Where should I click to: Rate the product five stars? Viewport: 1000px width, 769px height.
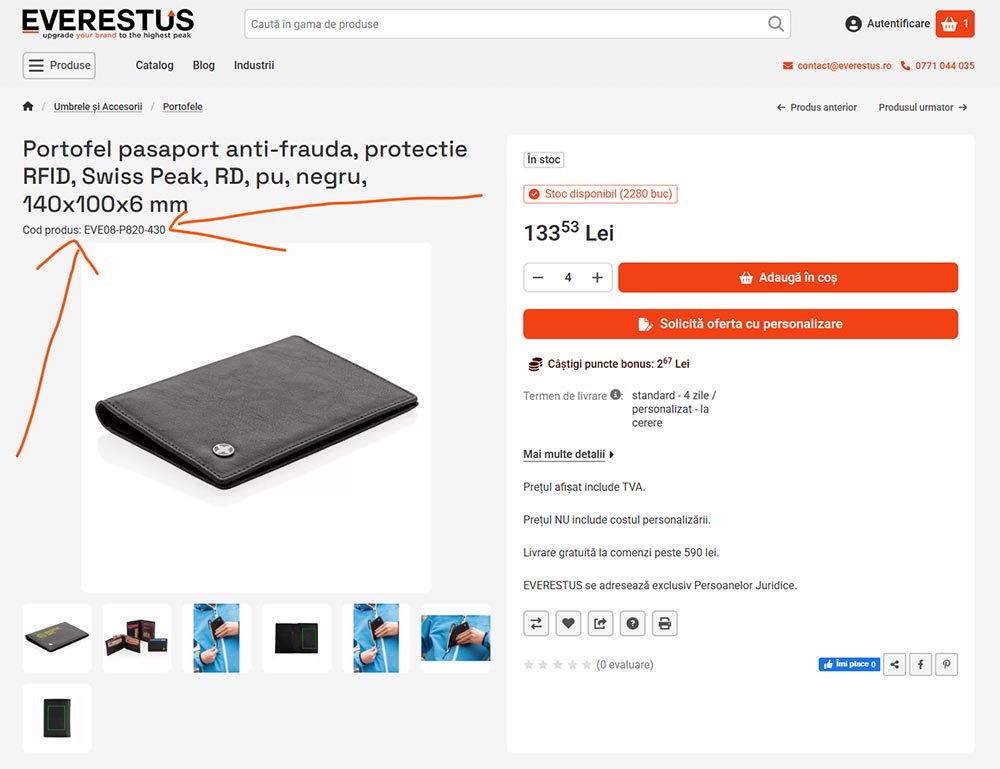coord(586,665)
